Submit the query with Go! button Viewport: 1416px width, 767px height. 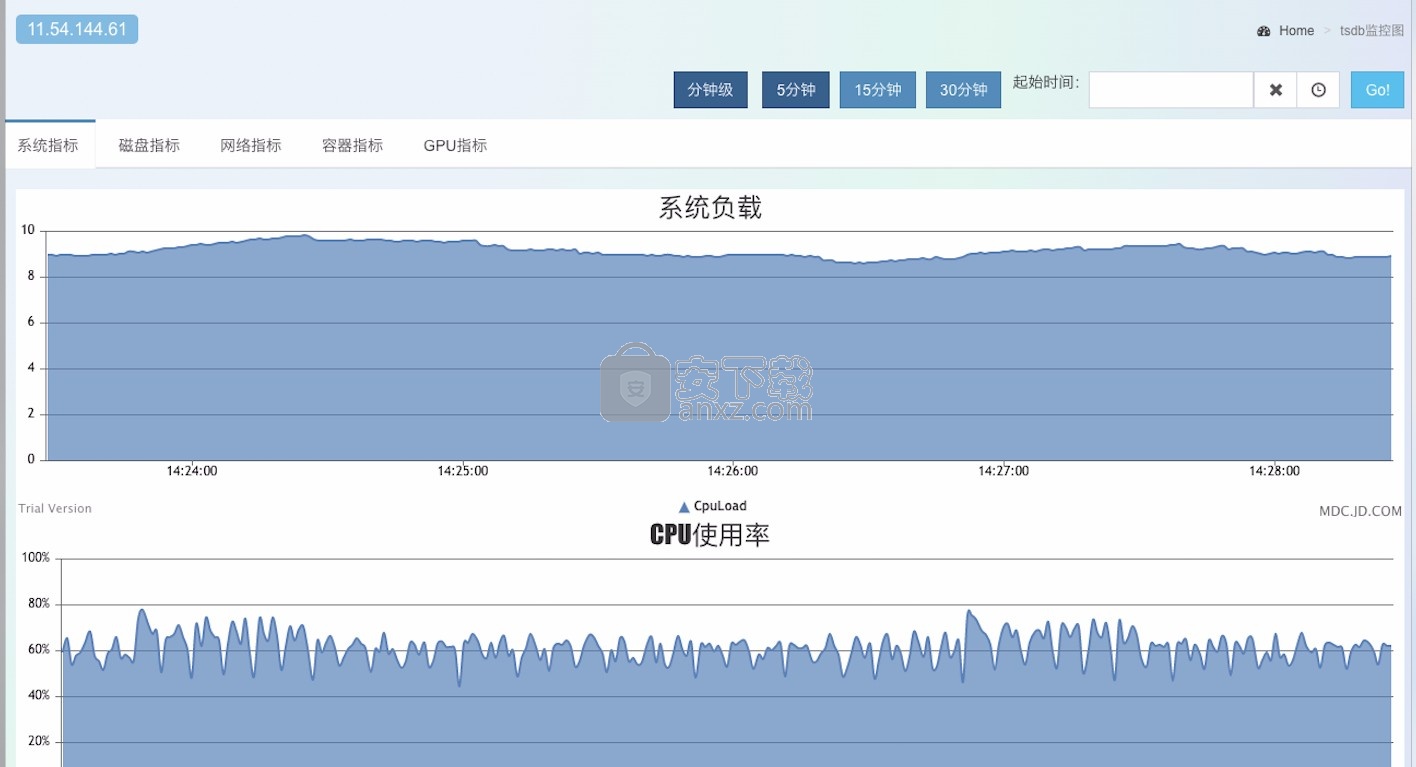pyautogui.click(x=1377, y=90)
